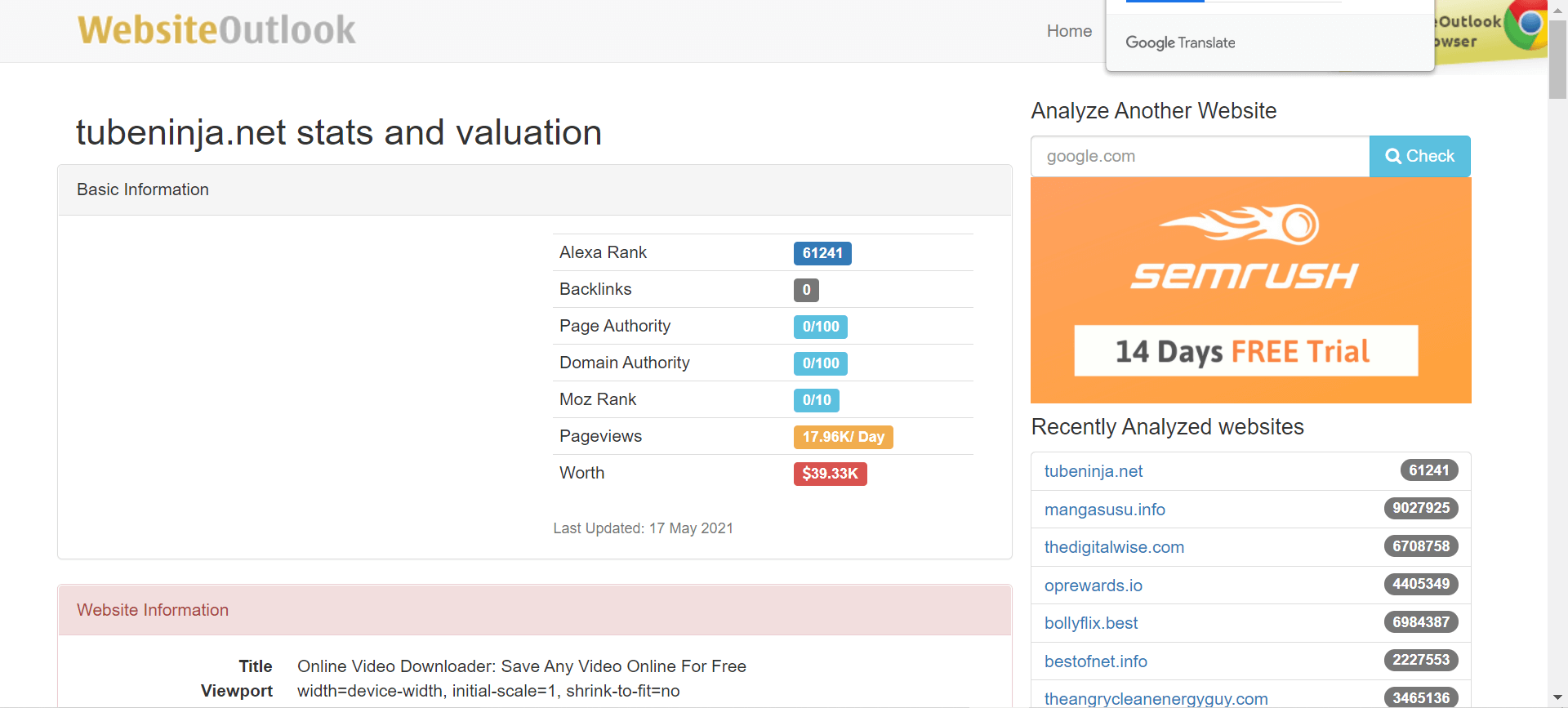Open theangrycleanenergyguy.com link
This screenshot has height=708, width=1568.
(x=1156, y=699)
